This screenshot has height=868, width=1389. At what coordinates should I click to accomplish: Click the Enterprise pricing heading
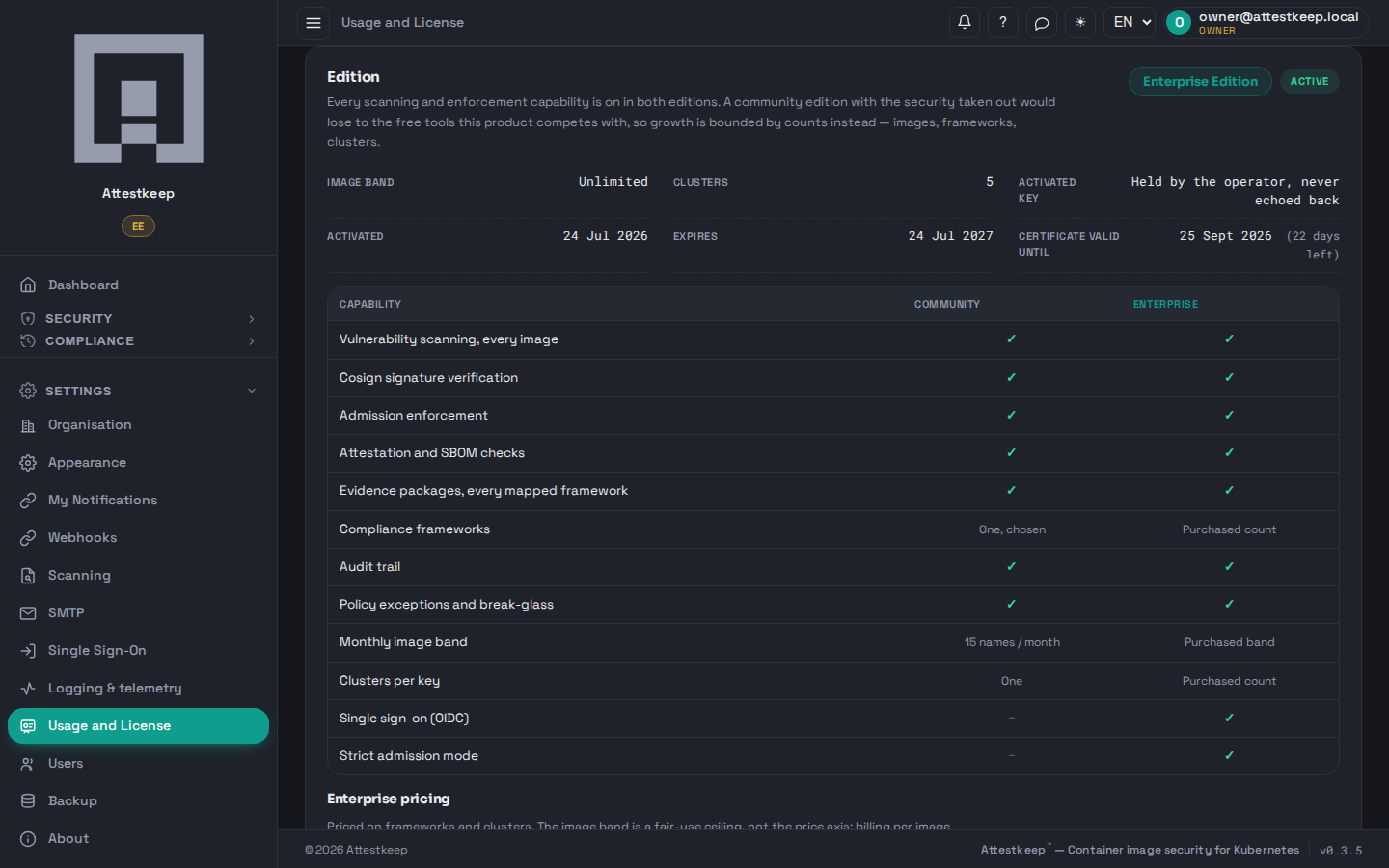388,800
